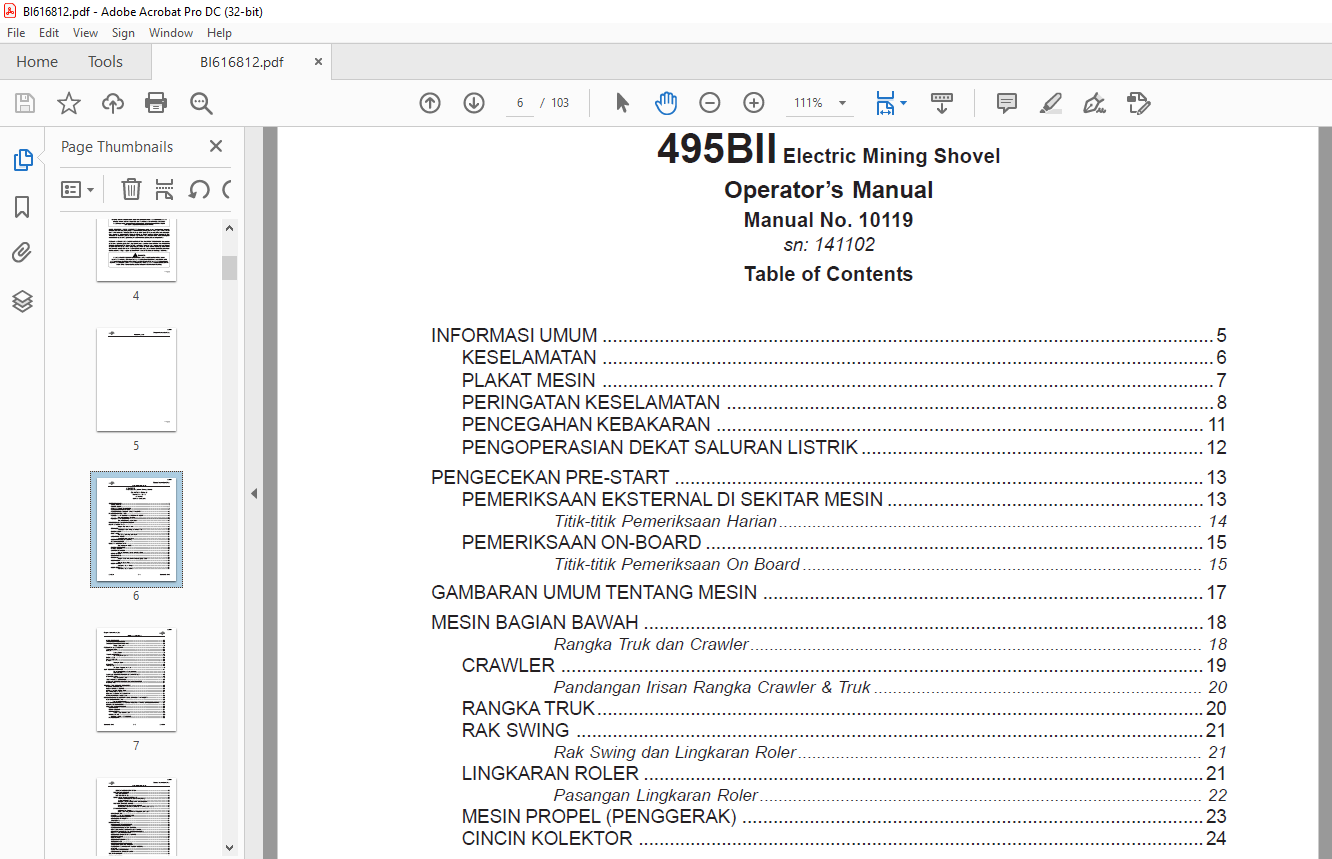The image size is (1332, 859).
Task: Open the Layers panel icon
Action: pyautogui.click(x=22, y=301)
